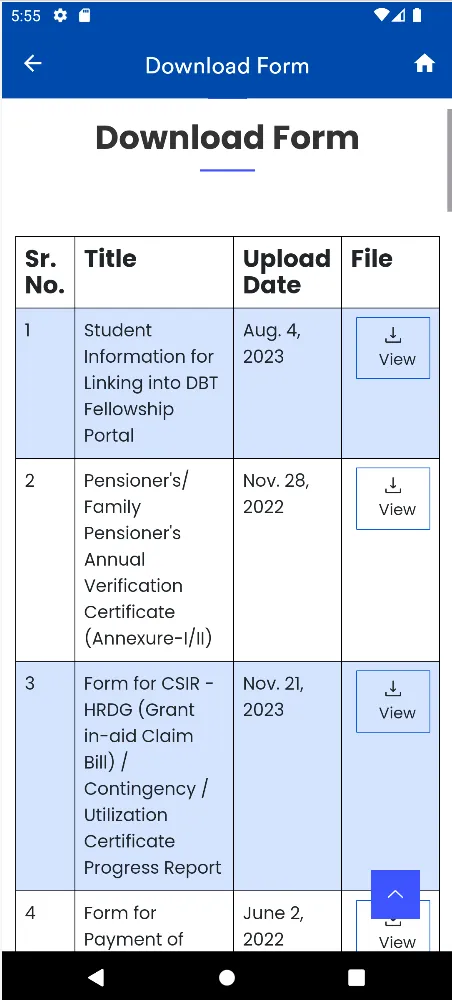Tap the Wi-Fi signal status icon
The height and width of the screenshot is (1000, 452).
click(x=381, y=15)
